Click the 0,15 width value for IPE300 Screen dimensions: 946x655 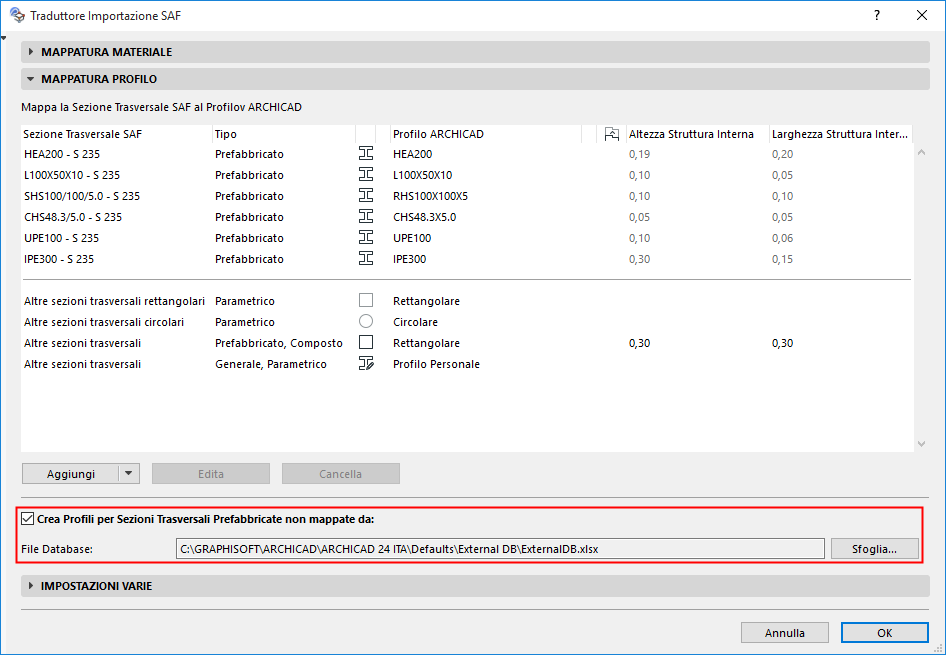tap(783, 259)
